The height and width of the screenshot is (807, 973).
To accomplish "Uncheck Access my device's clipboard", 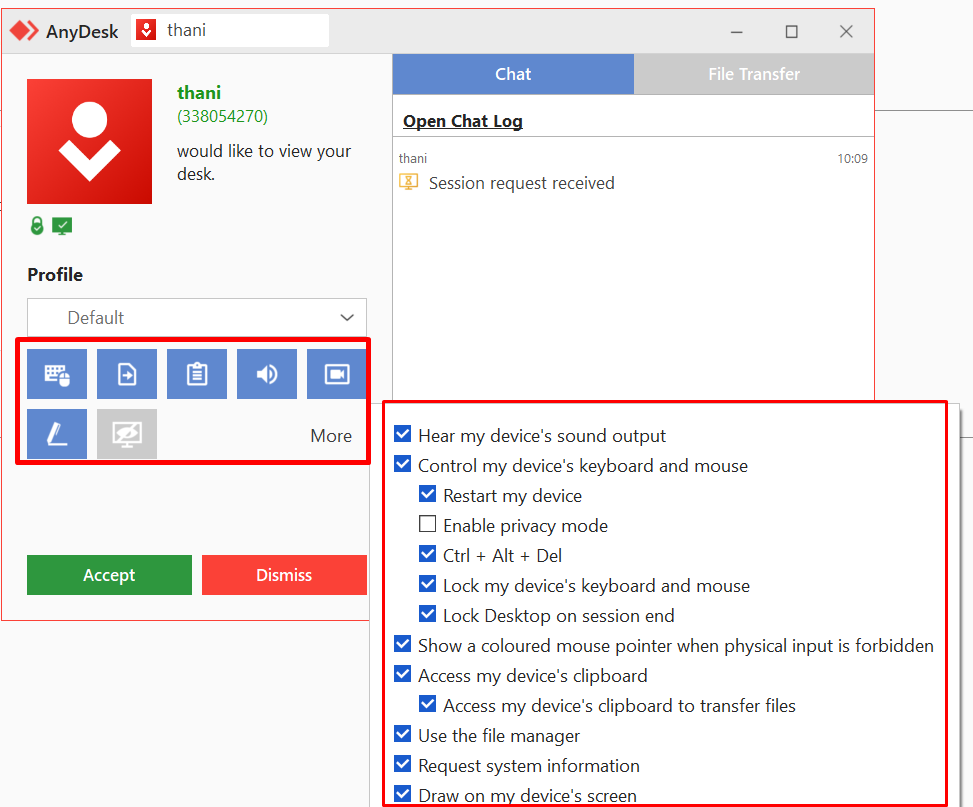I will tap(403, 674).
